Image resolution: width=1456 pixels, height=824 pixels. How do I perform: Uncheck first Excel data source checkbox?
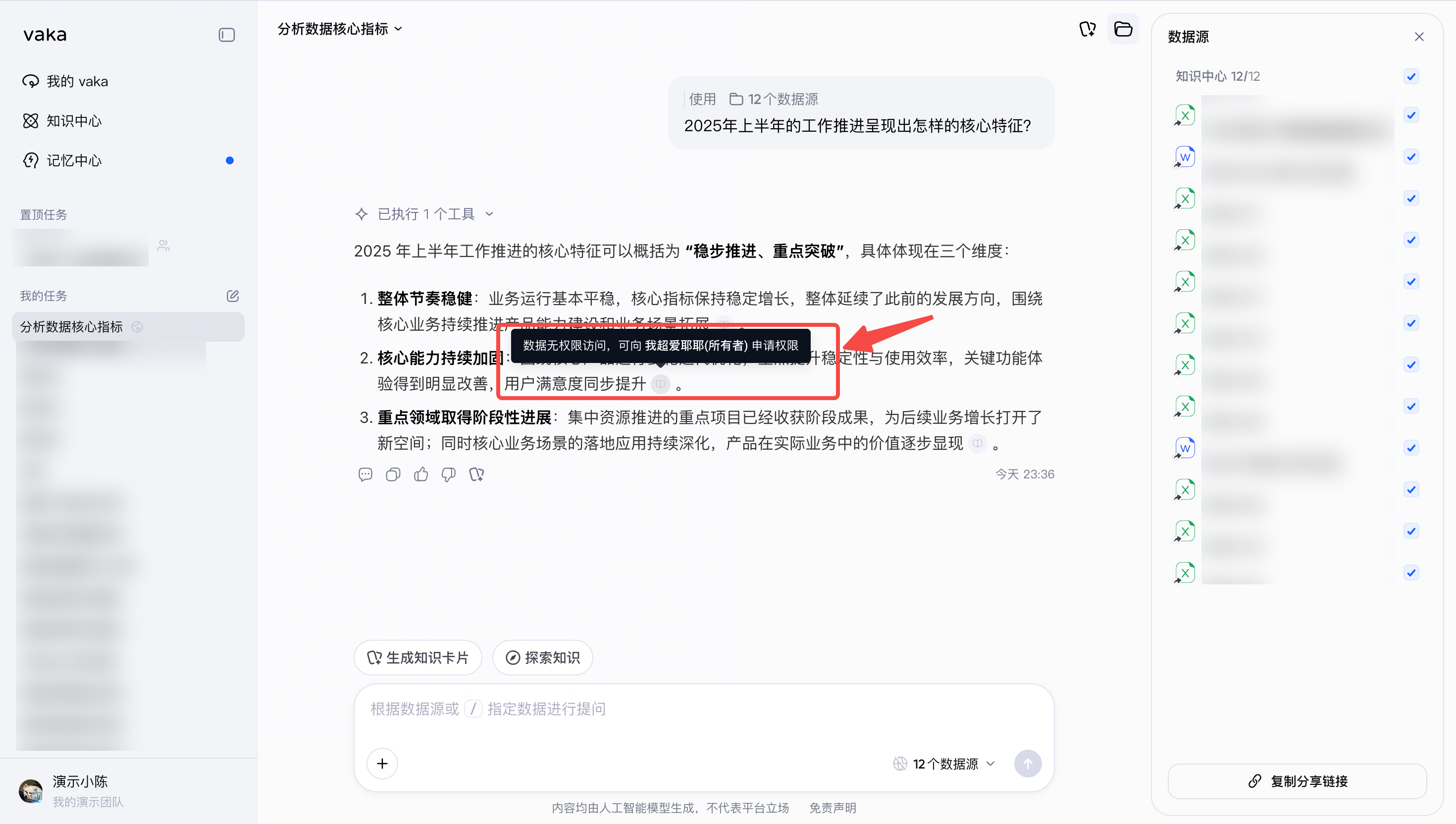coord(1411,115)
